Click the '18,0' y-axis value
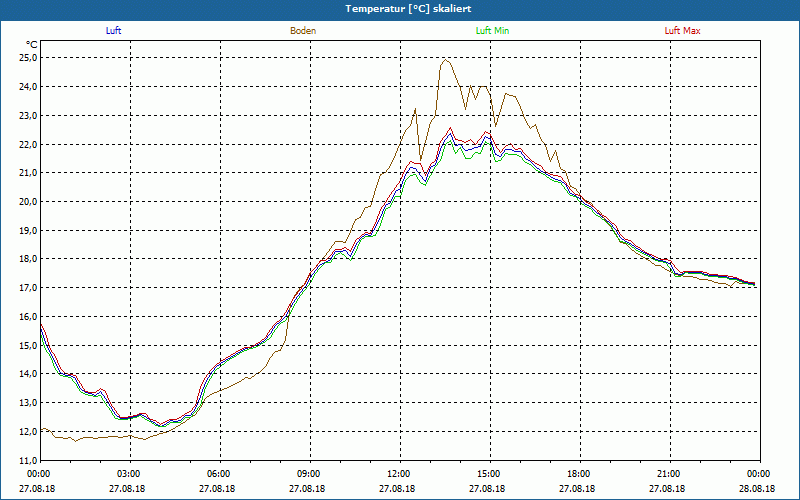The image size is (800, 500). [x=28, y=259]
